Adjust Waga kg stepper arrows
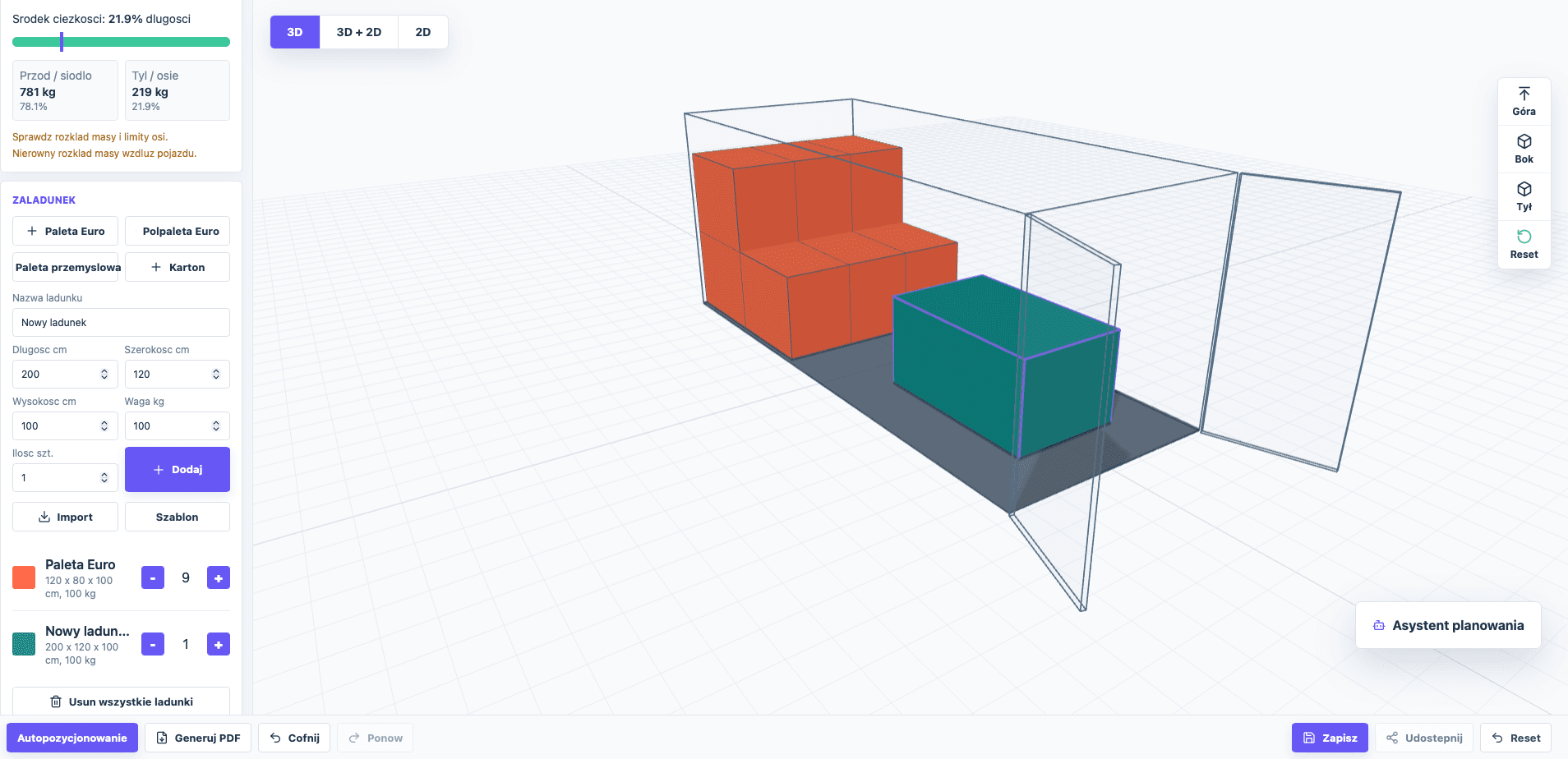 pos(216,426)
